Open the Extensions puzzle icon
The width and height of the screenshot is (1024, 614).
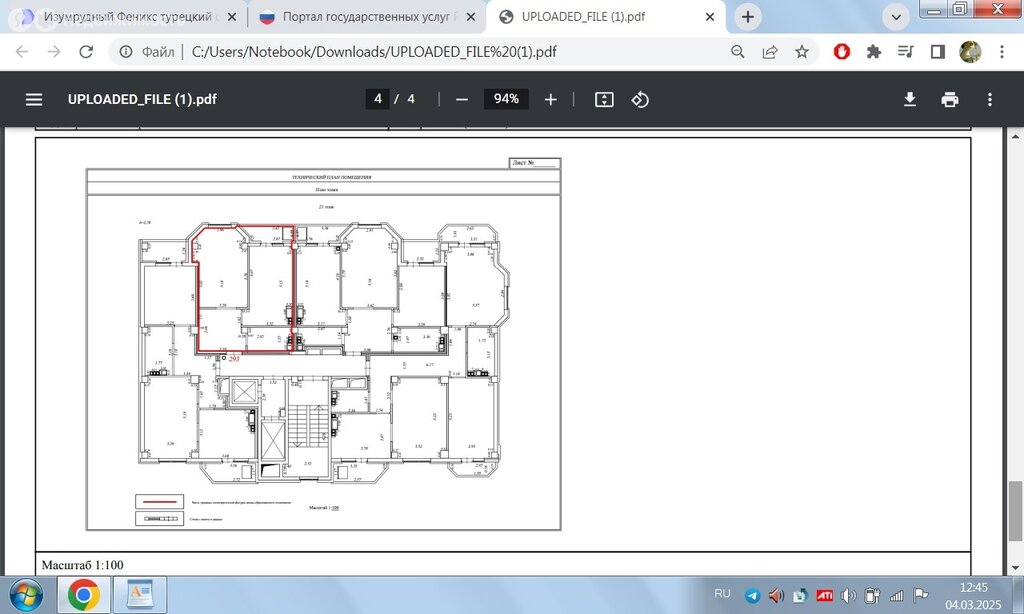point(873,52)
